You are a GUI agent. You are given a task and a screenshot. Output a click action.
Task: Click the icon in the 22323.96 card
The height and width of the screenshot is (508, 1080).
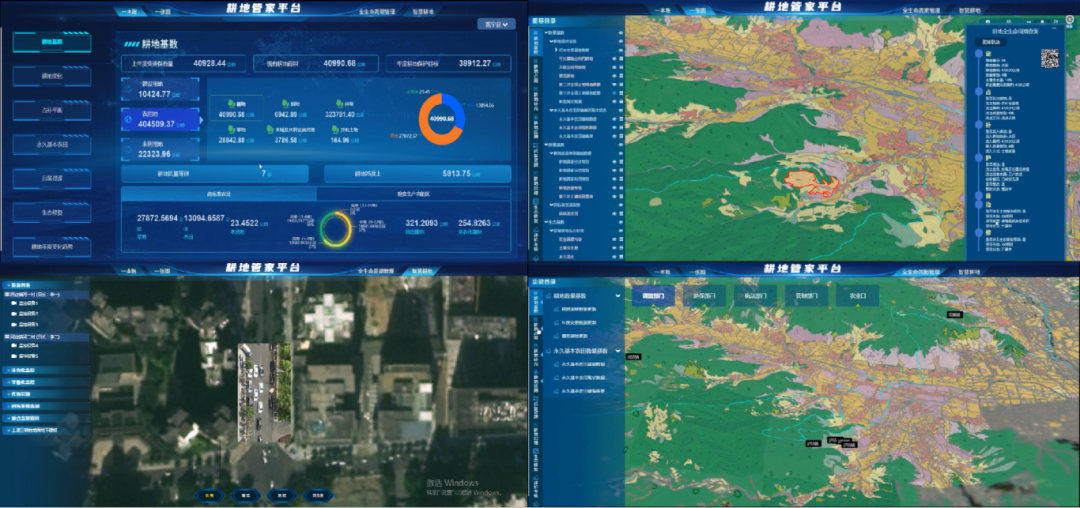[x=127, y=149]
